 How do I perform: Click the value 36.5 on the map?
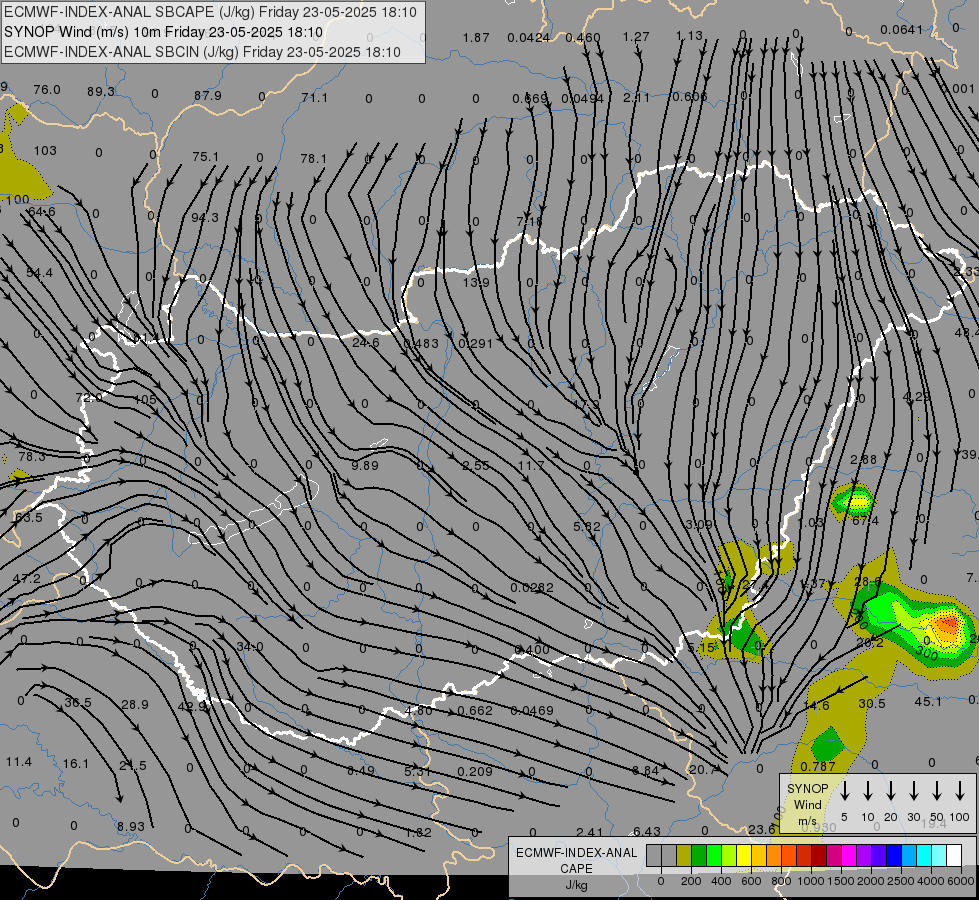(78, 703)
